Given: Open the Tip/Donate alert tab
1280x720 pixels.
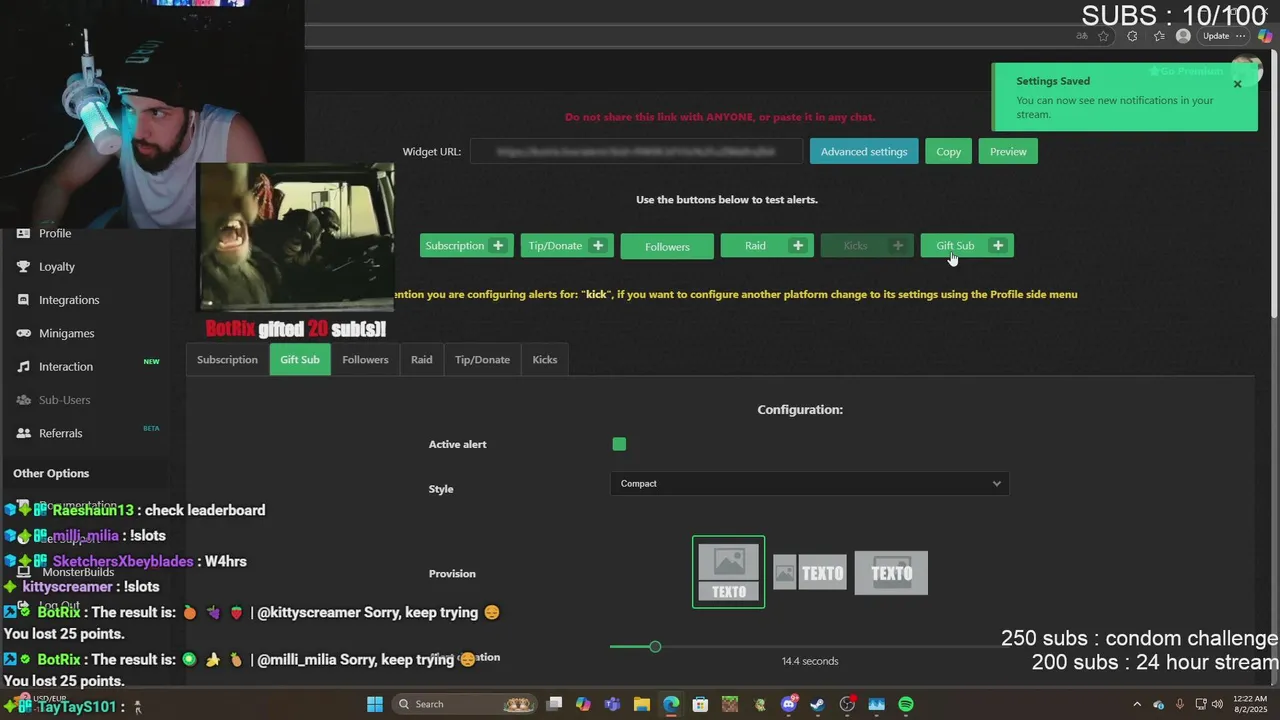Looking at the screenshot, I should pyautogui.click(x=482, y=360).
